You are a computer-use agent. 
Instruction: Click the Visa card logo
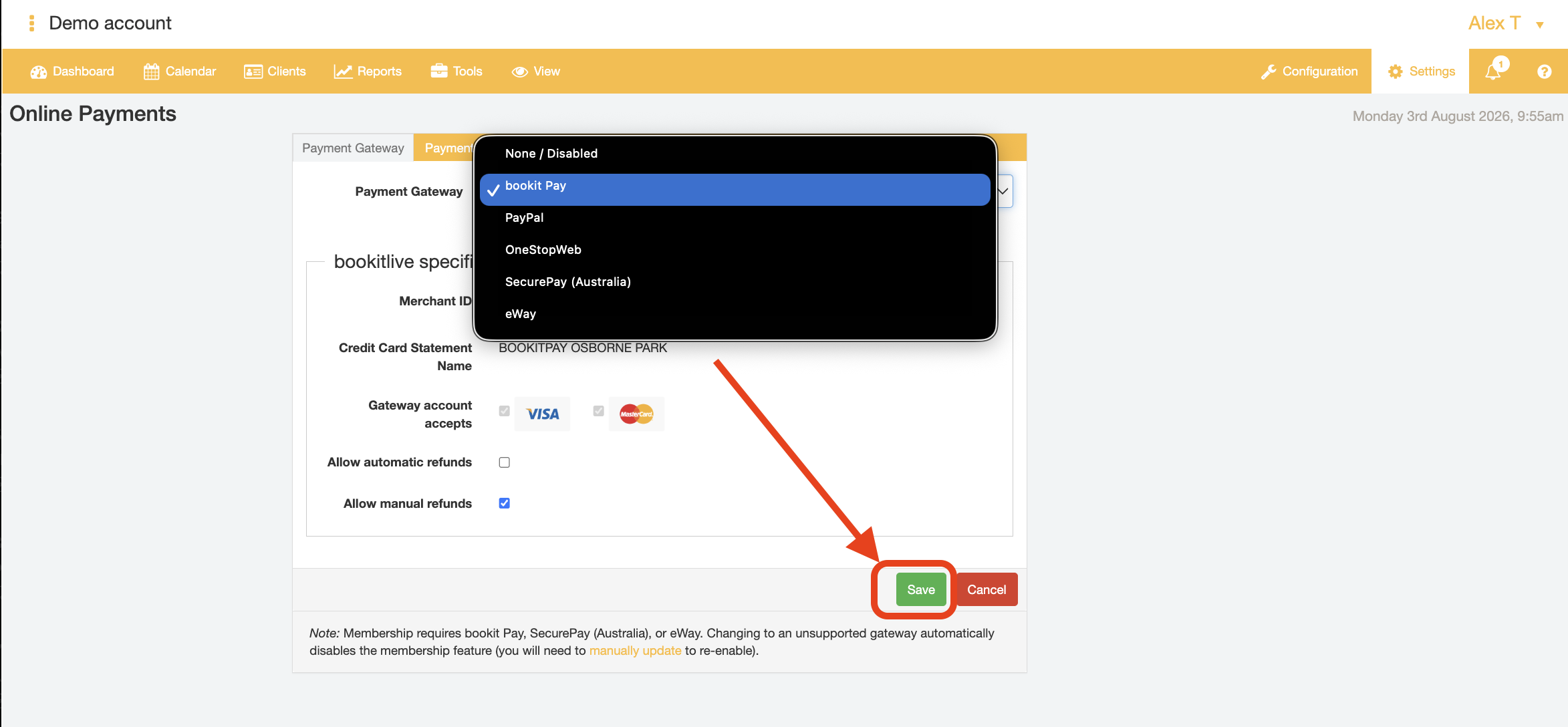543,414
